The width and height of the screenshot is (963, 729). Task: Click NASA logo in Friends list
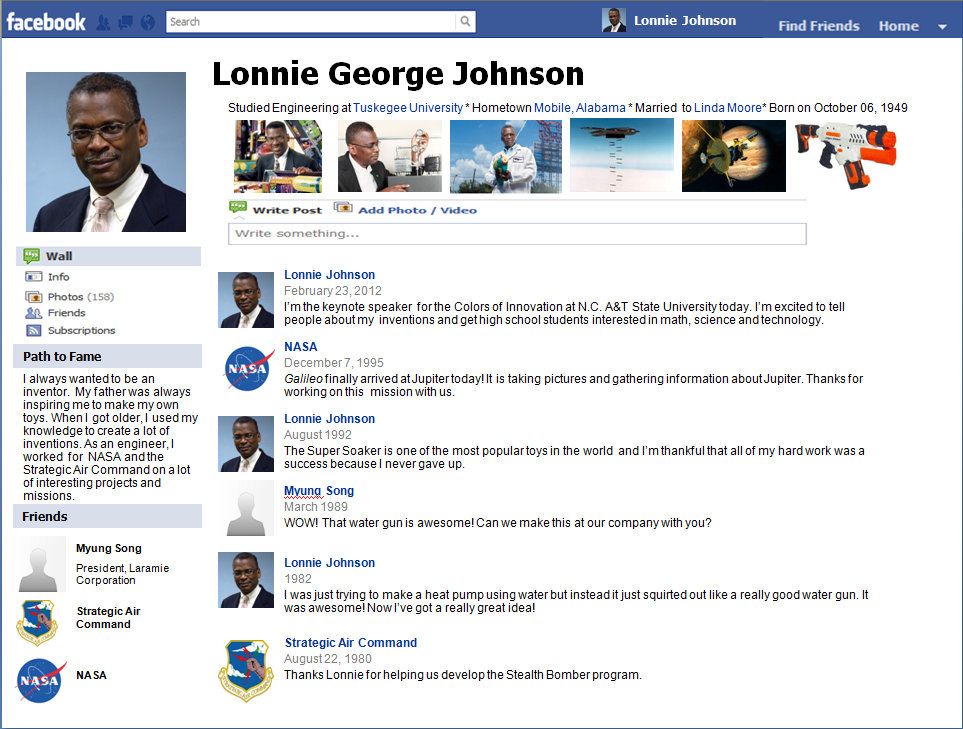tap(41, 680)
